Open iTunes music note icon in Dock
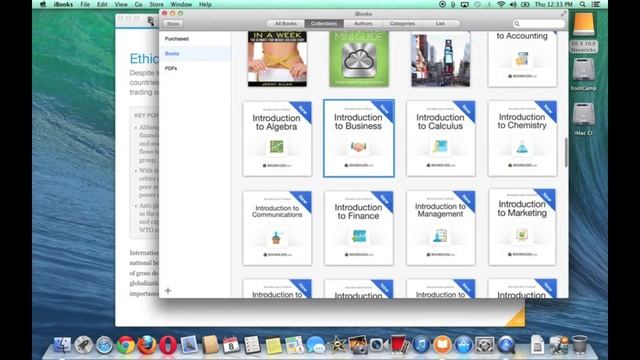This screenshot has height=360, width=640. pyautogui.click(x=421, y=345)
